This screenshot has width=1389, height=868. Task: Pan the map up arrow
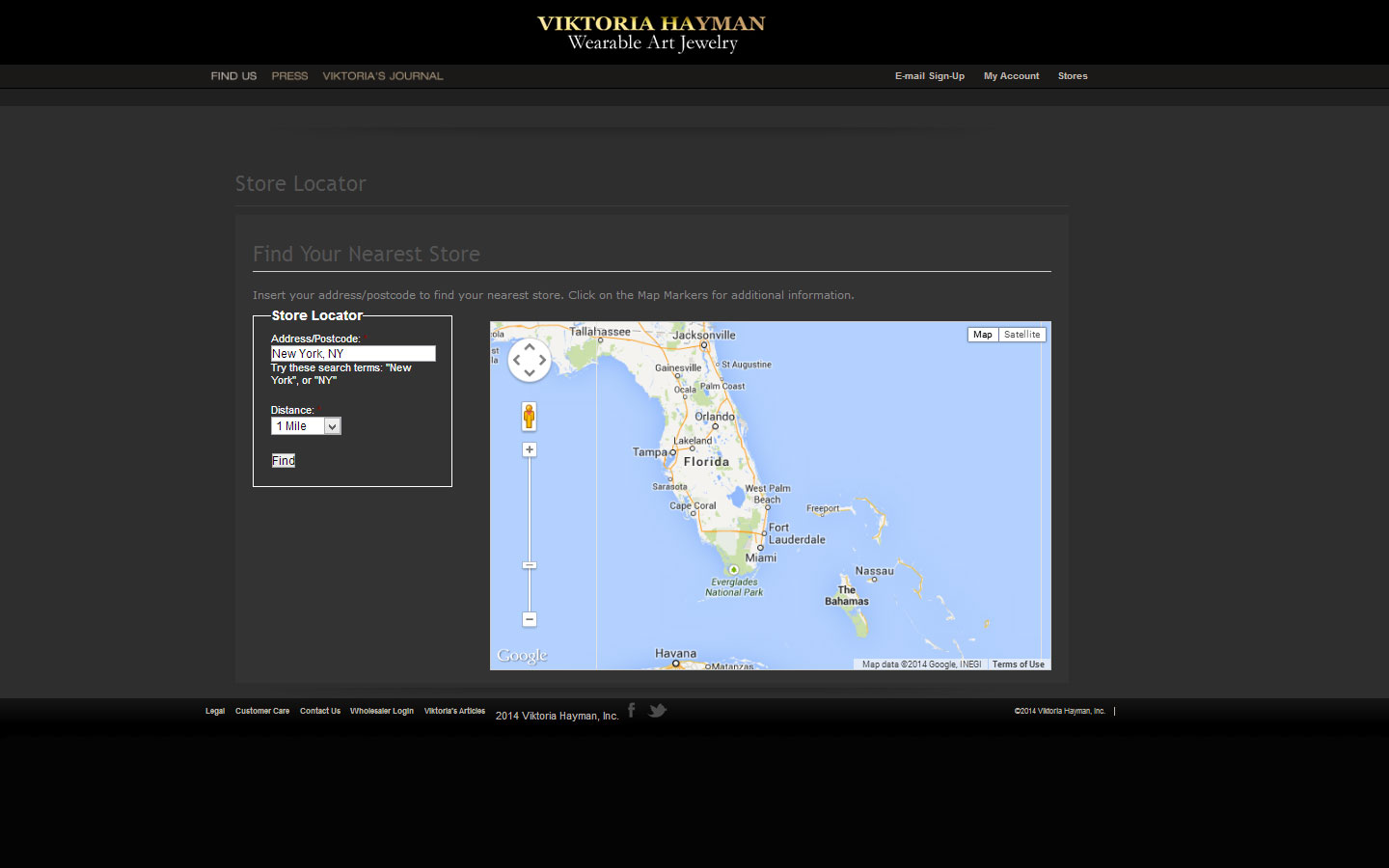click(x=530, y=347)
